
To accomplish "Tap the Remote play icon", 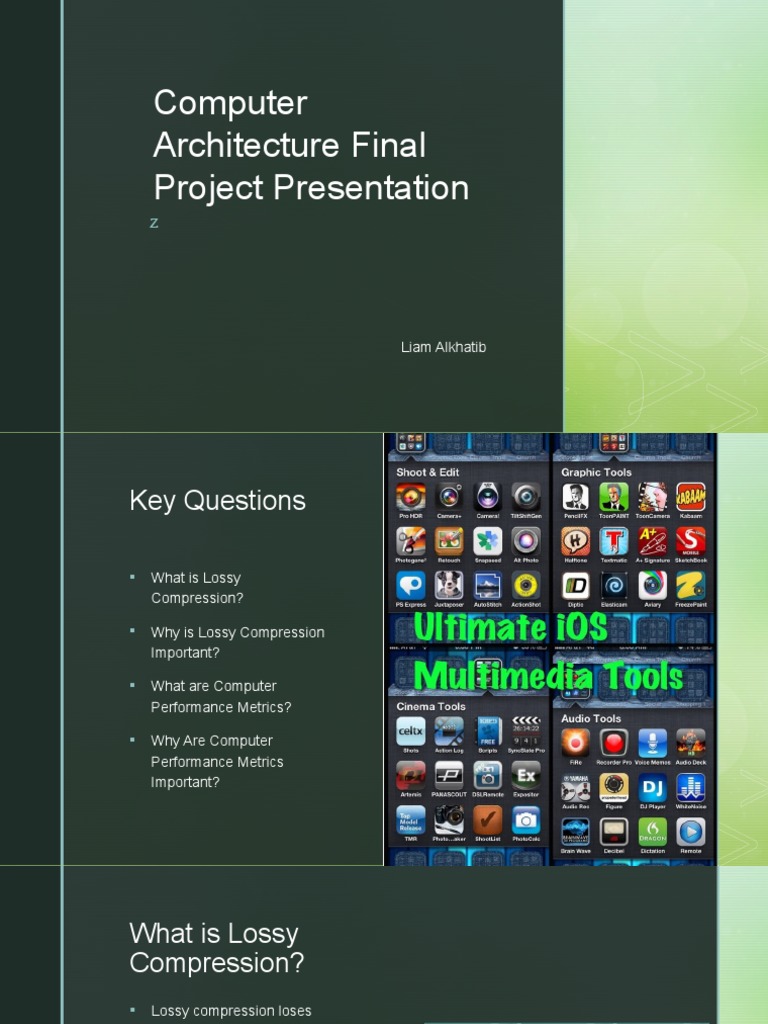I will 690,831.
